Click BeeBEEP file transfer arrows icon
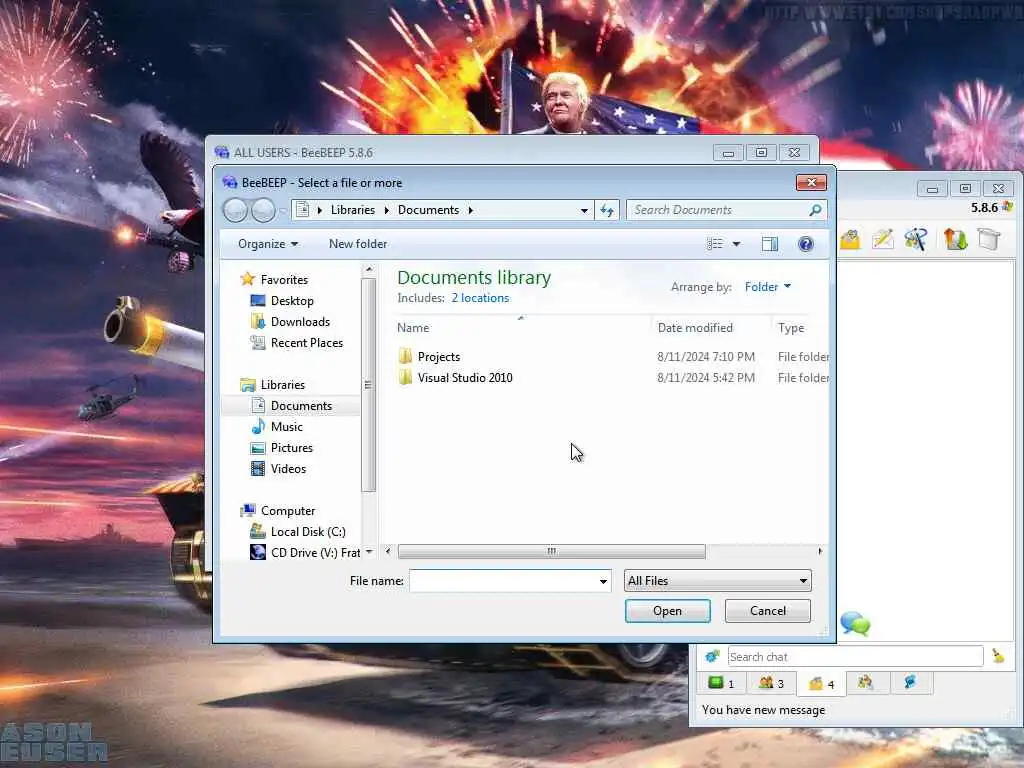Screen dimensions: 1024x768 click(955, 239)
